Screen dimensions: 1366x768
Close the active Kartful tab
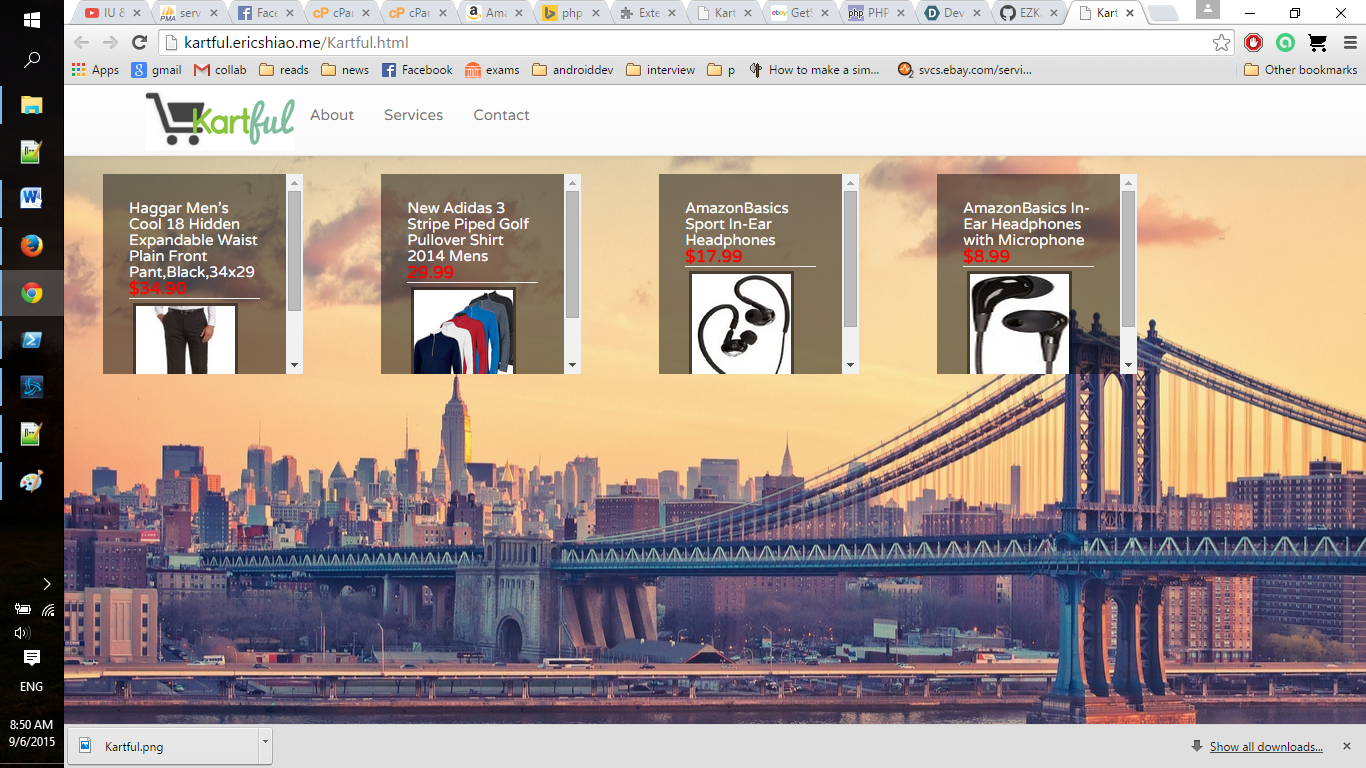[x=1131, y=13]
